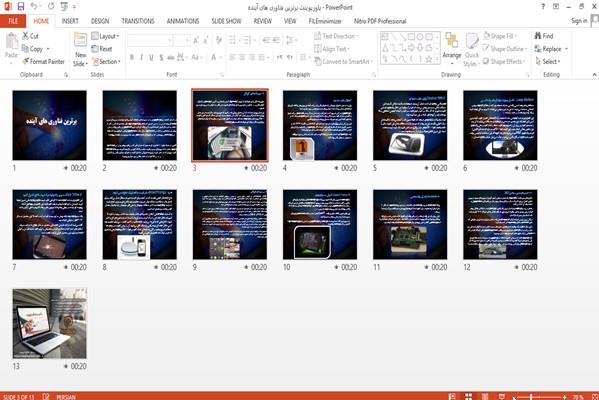The height and width of the screenshot is (400, 599).
Task: Switch to the SLIDE SHOW tab
Action: click(227, 21)
